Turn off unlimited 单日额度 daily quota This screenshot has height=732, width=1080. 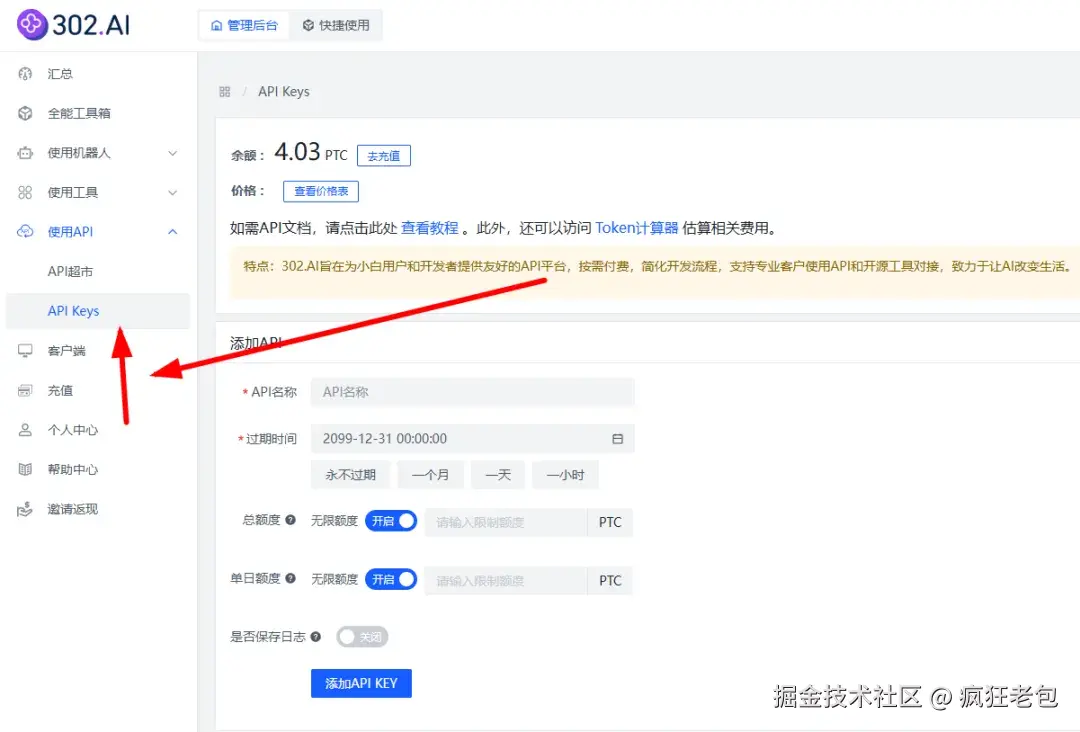(x=391, y=580)
